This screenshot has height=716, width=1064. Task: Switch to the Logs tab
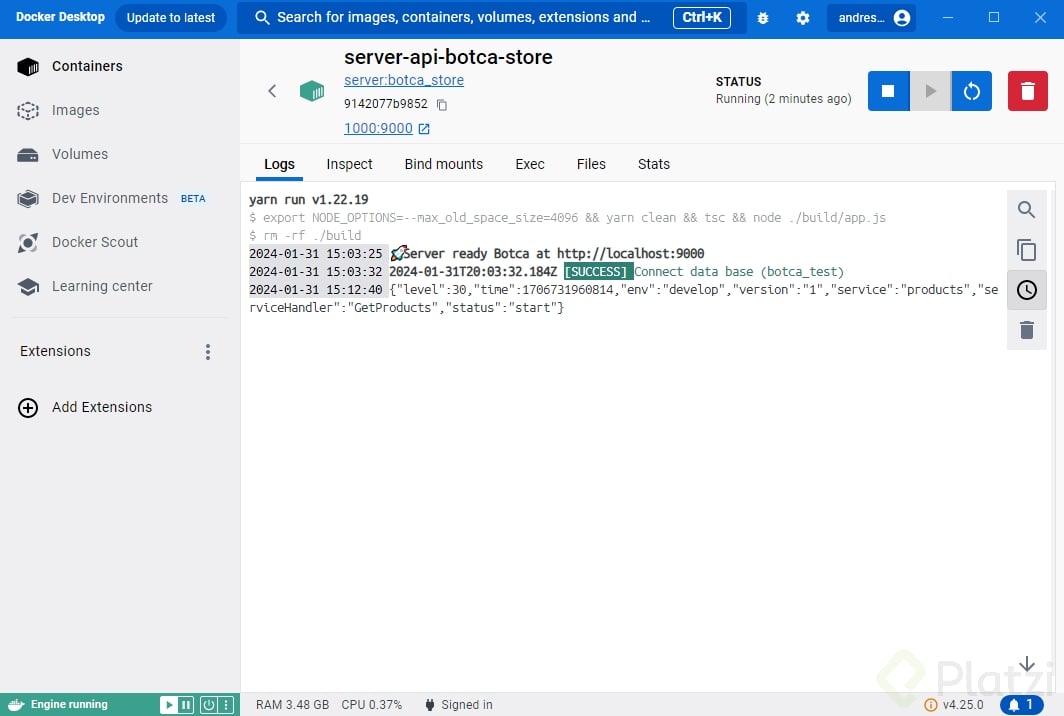(279, 164)
